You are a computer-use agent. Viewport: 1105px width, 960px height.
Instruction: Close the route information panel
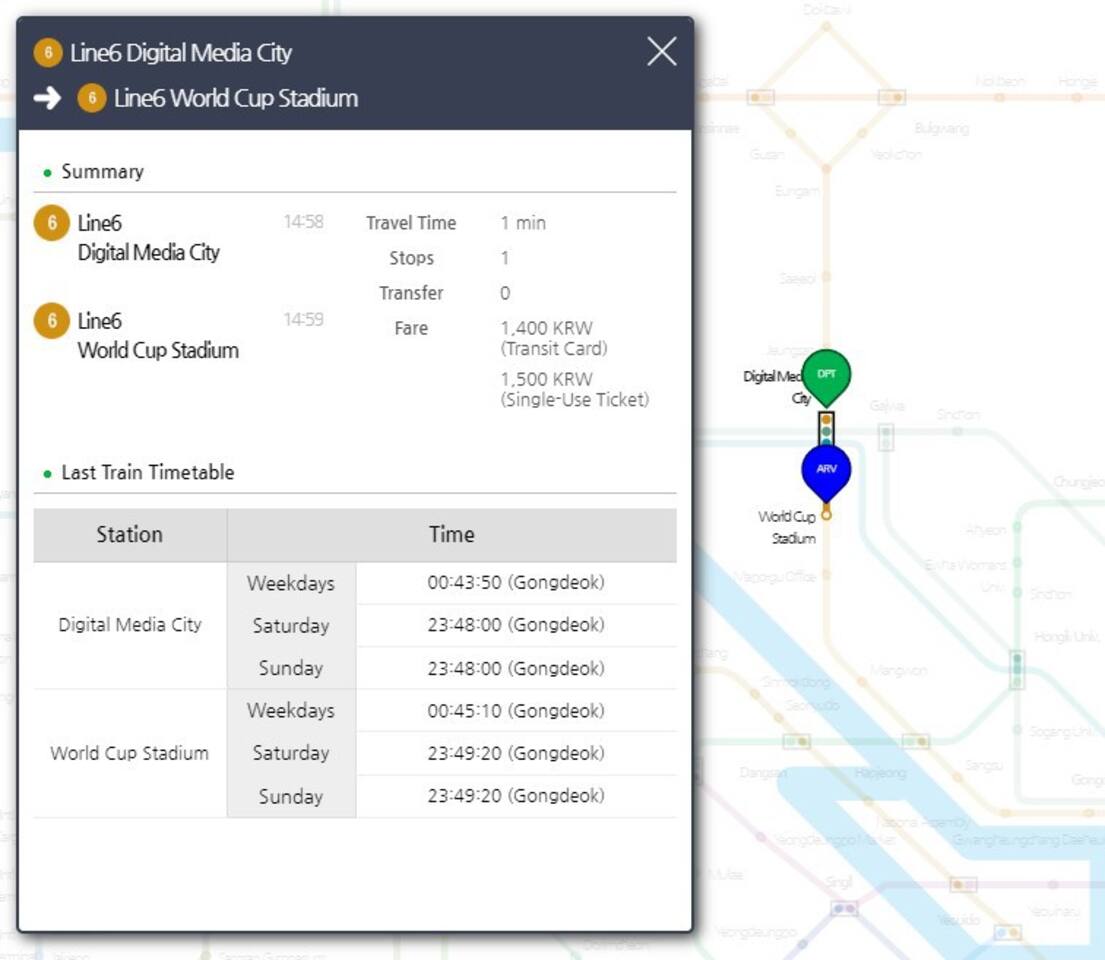(x=661, y=52)
